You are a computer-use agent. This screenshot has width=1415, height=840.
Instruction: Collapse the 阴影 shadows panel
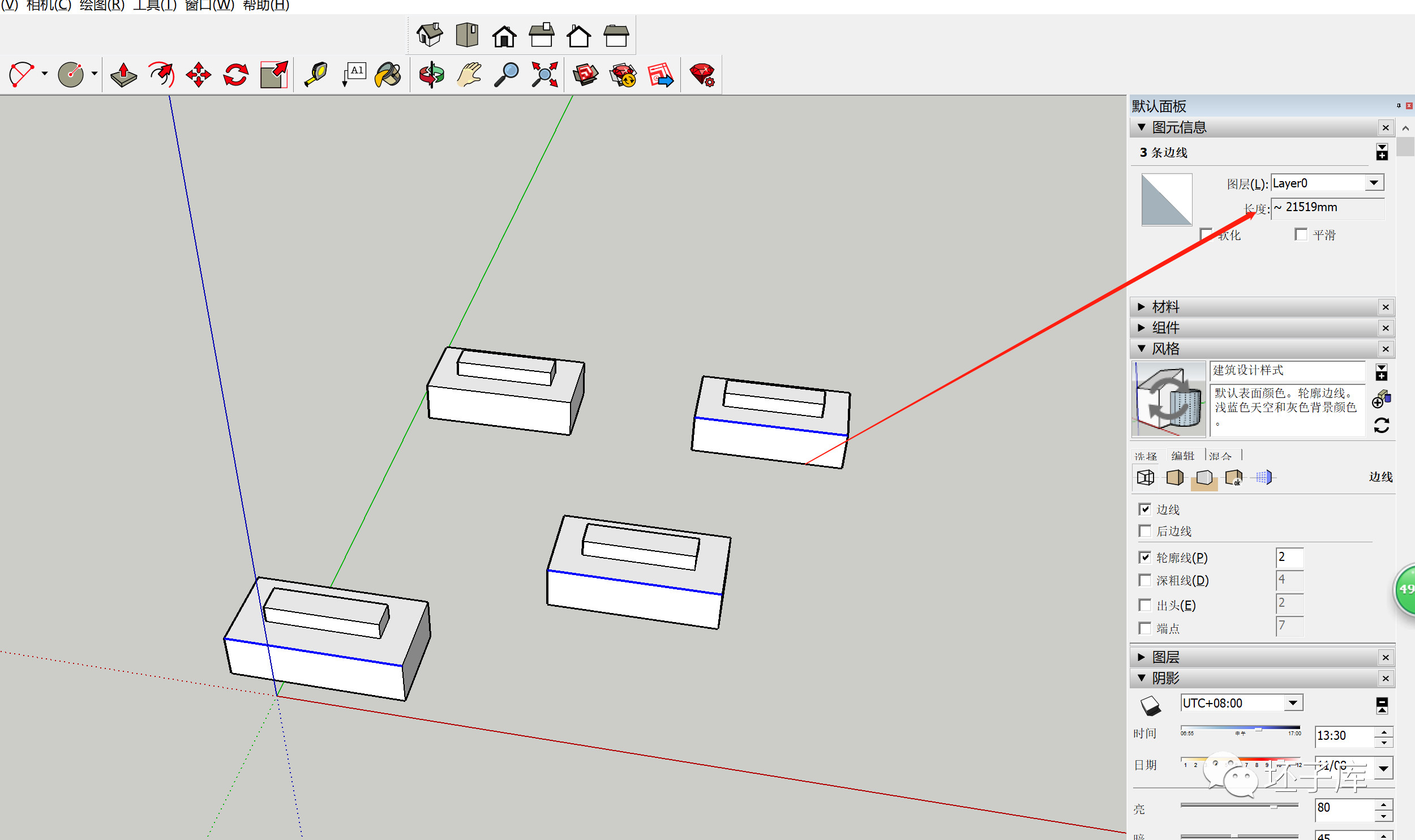click(x=1142, y=678)
